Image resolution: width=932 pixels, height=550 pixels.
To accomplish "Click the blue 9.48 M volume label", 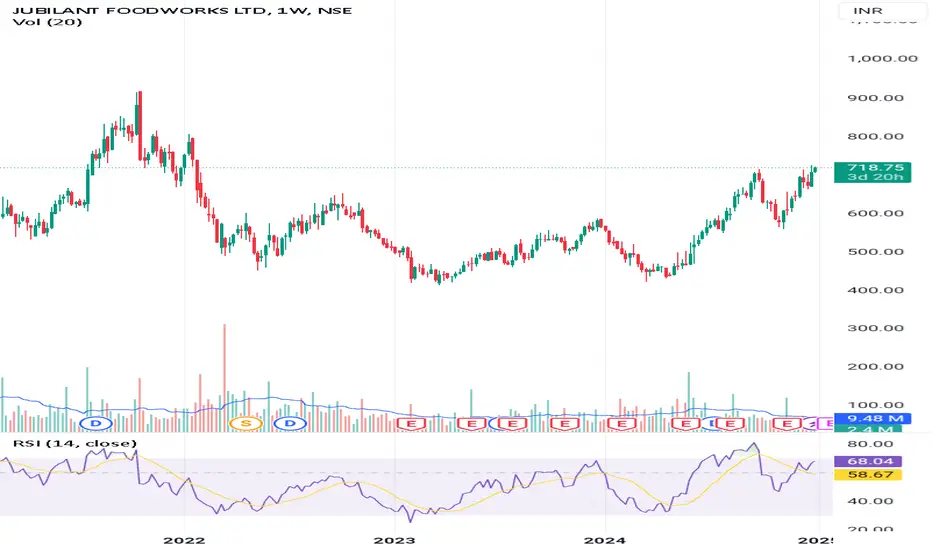I will click(x=872, y=419).
